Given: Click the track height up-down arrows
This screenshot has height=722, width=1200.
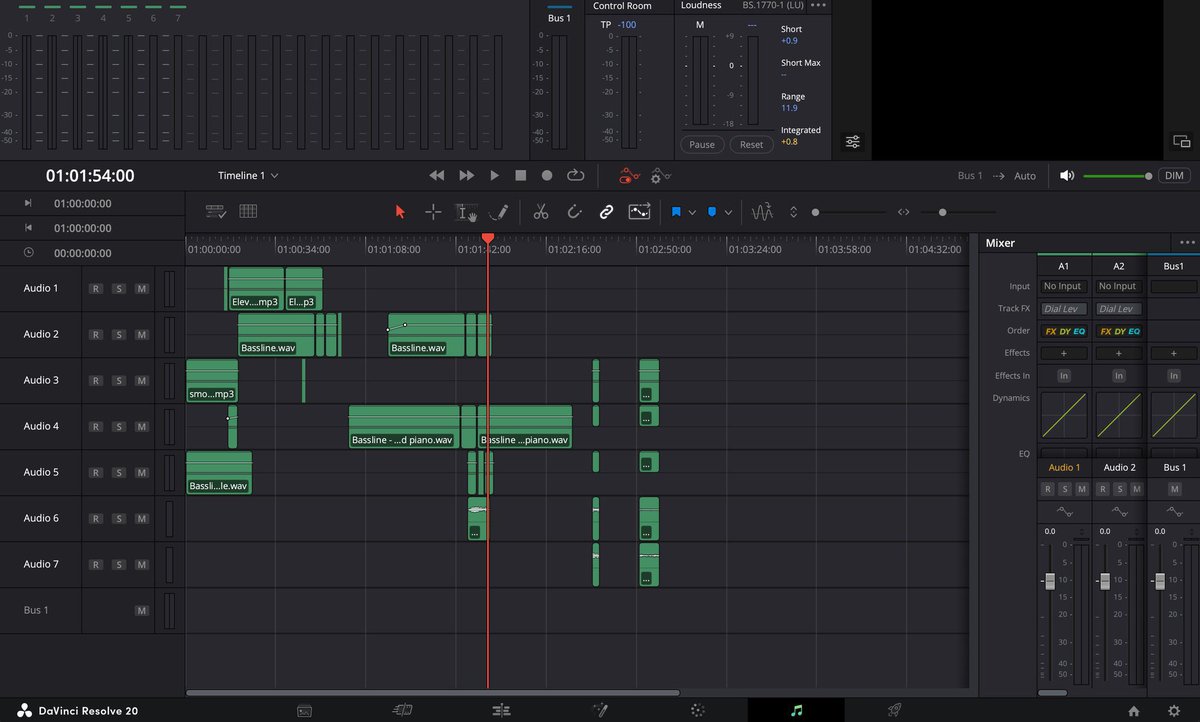Looking at the screenshot, I should pos(794,212).
